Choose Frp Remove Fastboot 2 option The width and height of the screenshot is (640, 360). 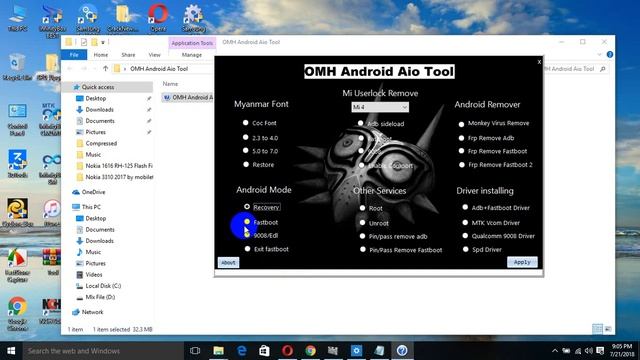(462, 165)
